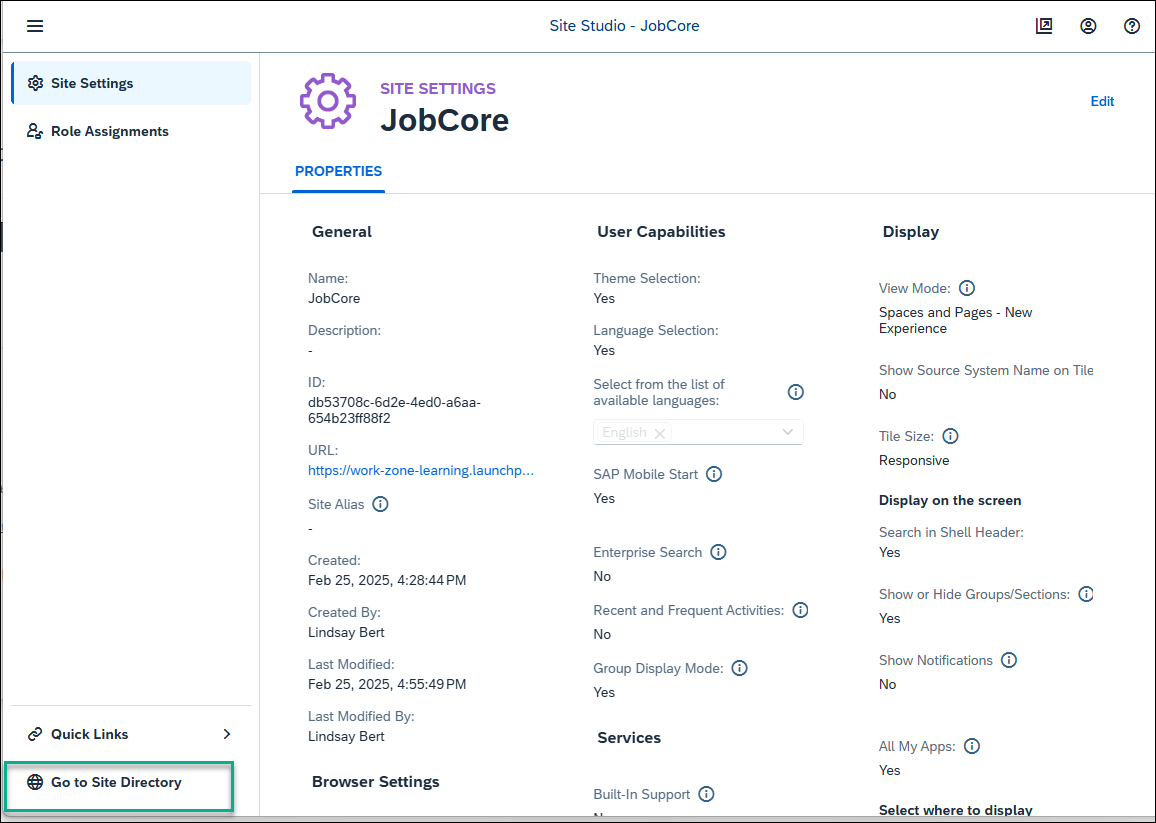
Task: Show info for Recent and Frequent Activities
Action: (801, 611)
